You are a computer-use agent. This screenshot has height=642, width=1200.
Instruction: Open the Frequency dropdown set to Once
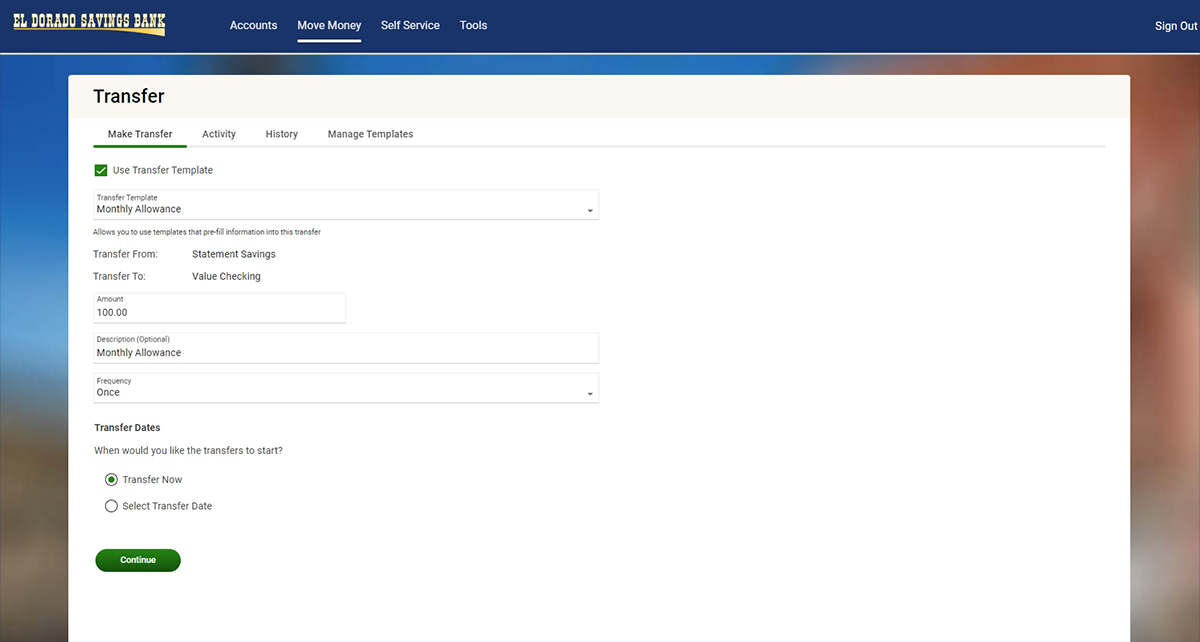tap(340, 392)
